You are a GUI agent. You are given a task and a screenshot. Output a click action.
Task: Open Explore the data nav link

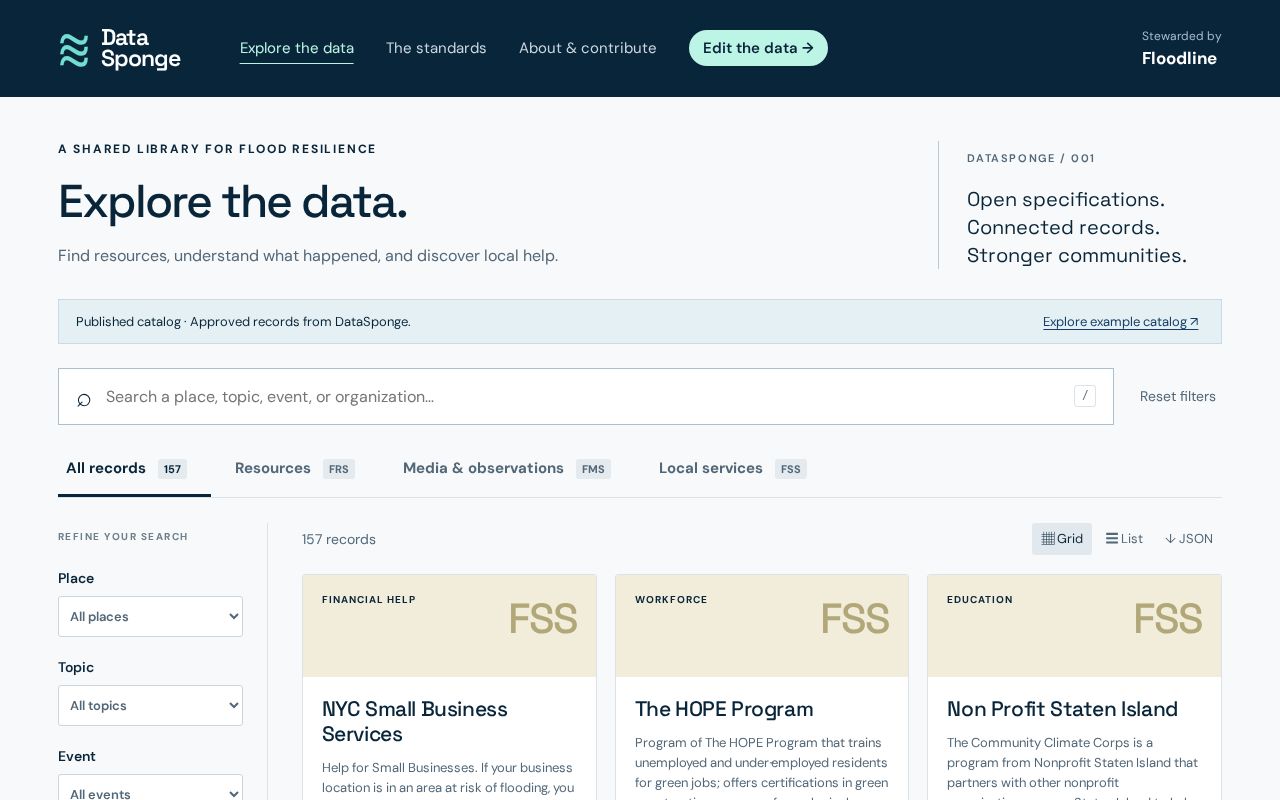tap(297, 48)
